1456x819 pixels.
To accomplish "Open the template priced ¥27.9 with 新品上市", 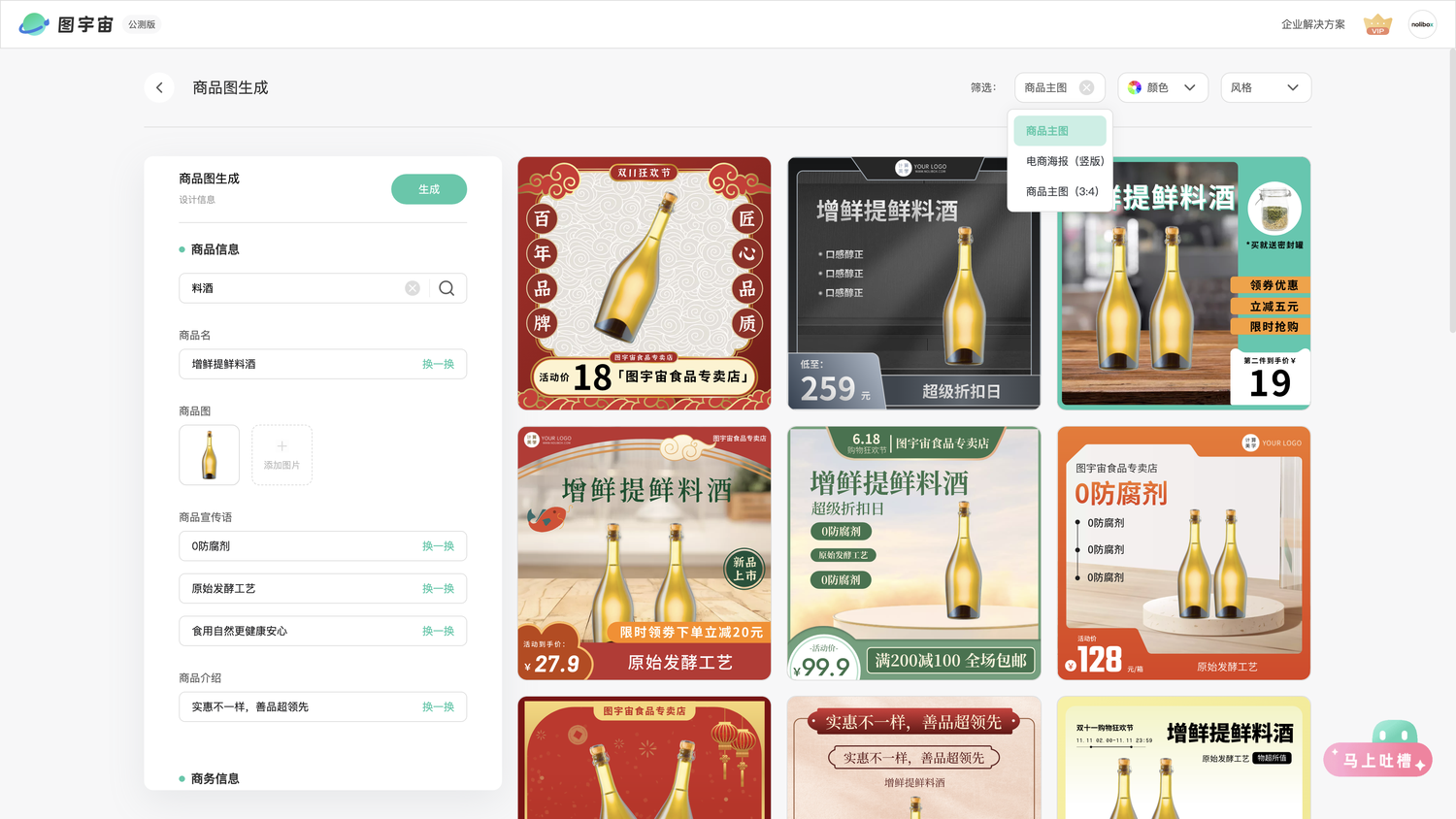I will click(645, 553).
